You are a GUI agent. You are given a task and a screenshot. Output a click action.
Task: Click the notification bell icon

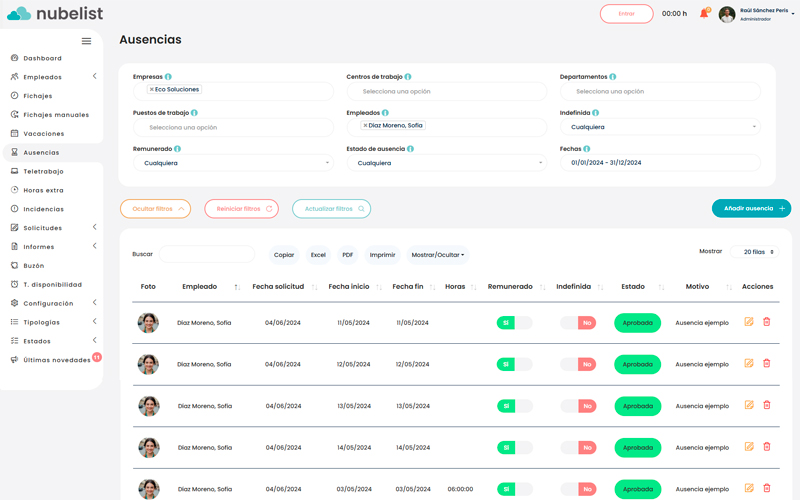click(x=704, y=14)
